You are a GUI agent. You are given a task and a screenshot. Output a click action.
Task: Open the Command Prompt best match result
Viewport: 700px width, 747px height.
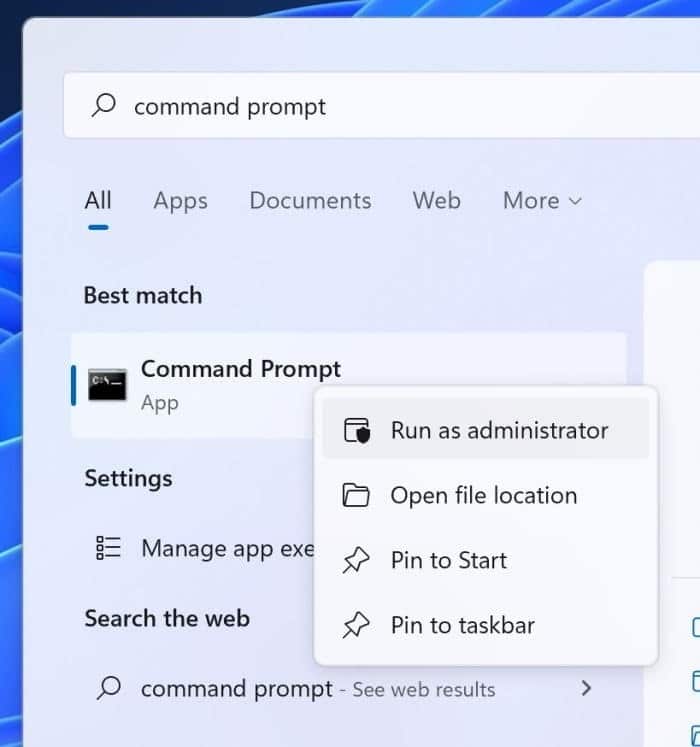pyautogui.click(x=348, y=385)
